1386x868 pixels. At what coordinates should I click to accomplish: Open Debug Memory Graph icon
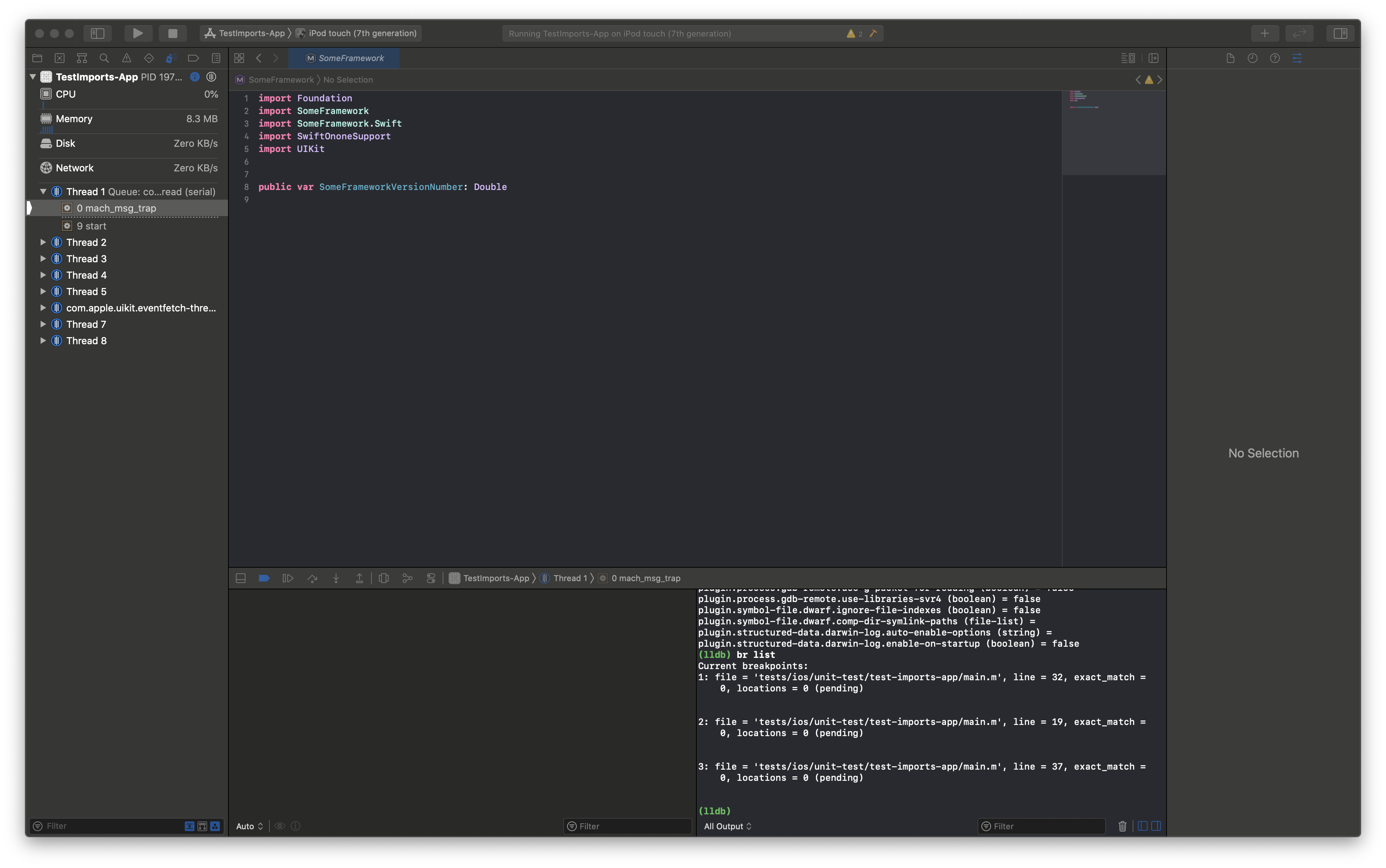[x=407, y=578]
